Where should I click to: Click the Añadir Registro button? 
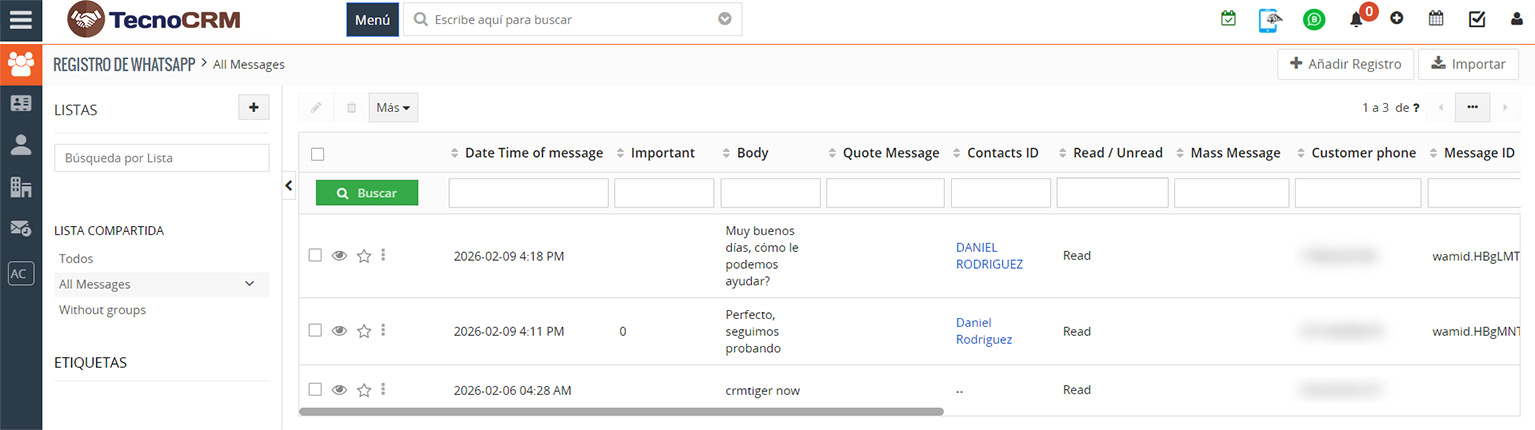click(x=1345, y=64)
